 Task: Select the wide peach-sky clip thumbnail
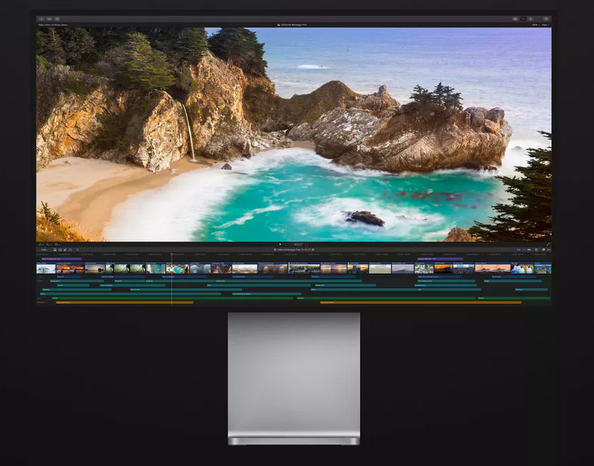pyautogui.click(x=492, y=269)
